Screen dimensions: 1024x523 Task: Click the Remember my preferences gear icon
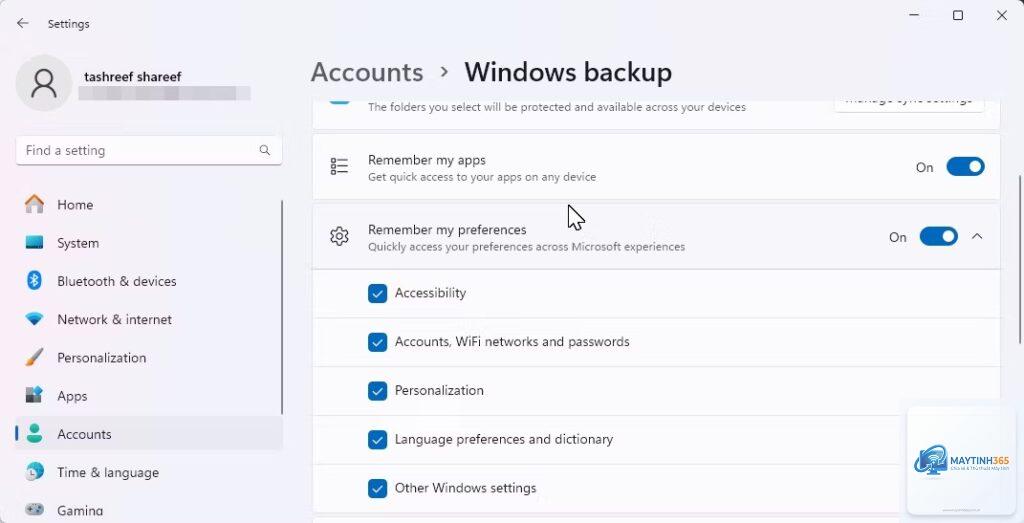339,236
